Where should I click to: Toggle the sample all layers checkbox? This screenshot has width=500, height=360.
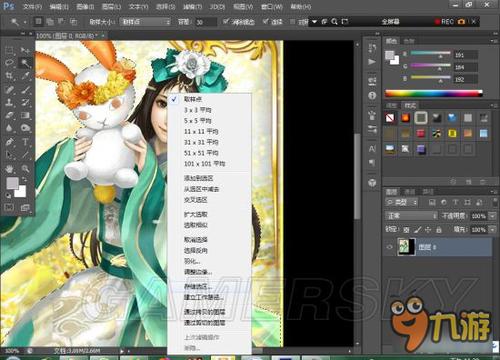point(292,22)
